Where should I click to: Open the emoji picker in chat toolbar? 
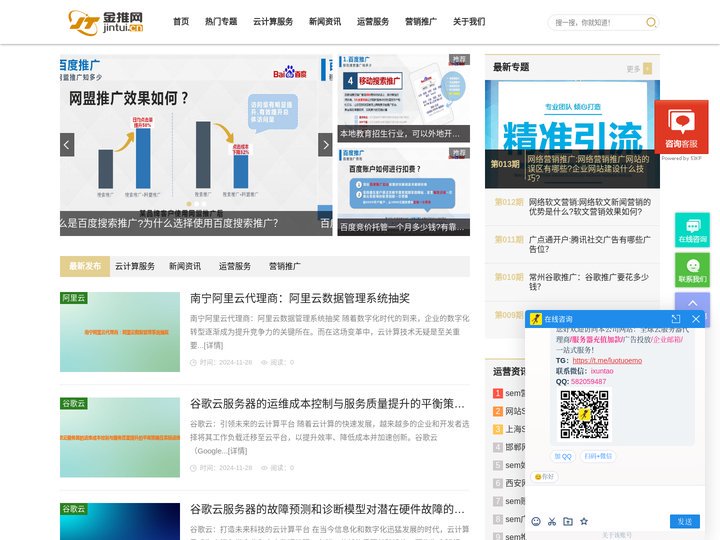click(536, 521)
